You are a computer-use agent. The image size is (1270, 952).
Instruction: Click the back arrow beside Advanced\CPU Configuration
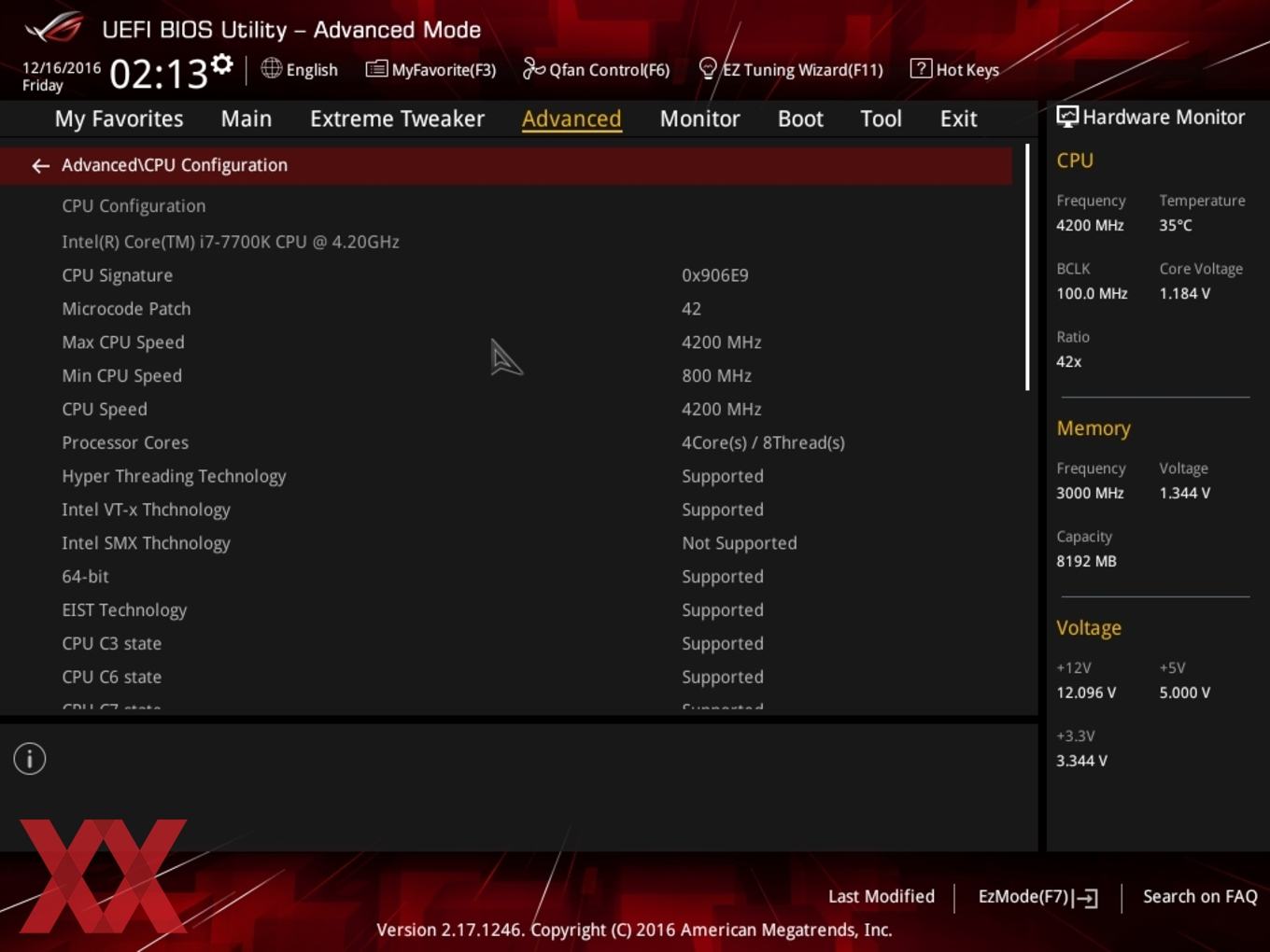[40, 166]
